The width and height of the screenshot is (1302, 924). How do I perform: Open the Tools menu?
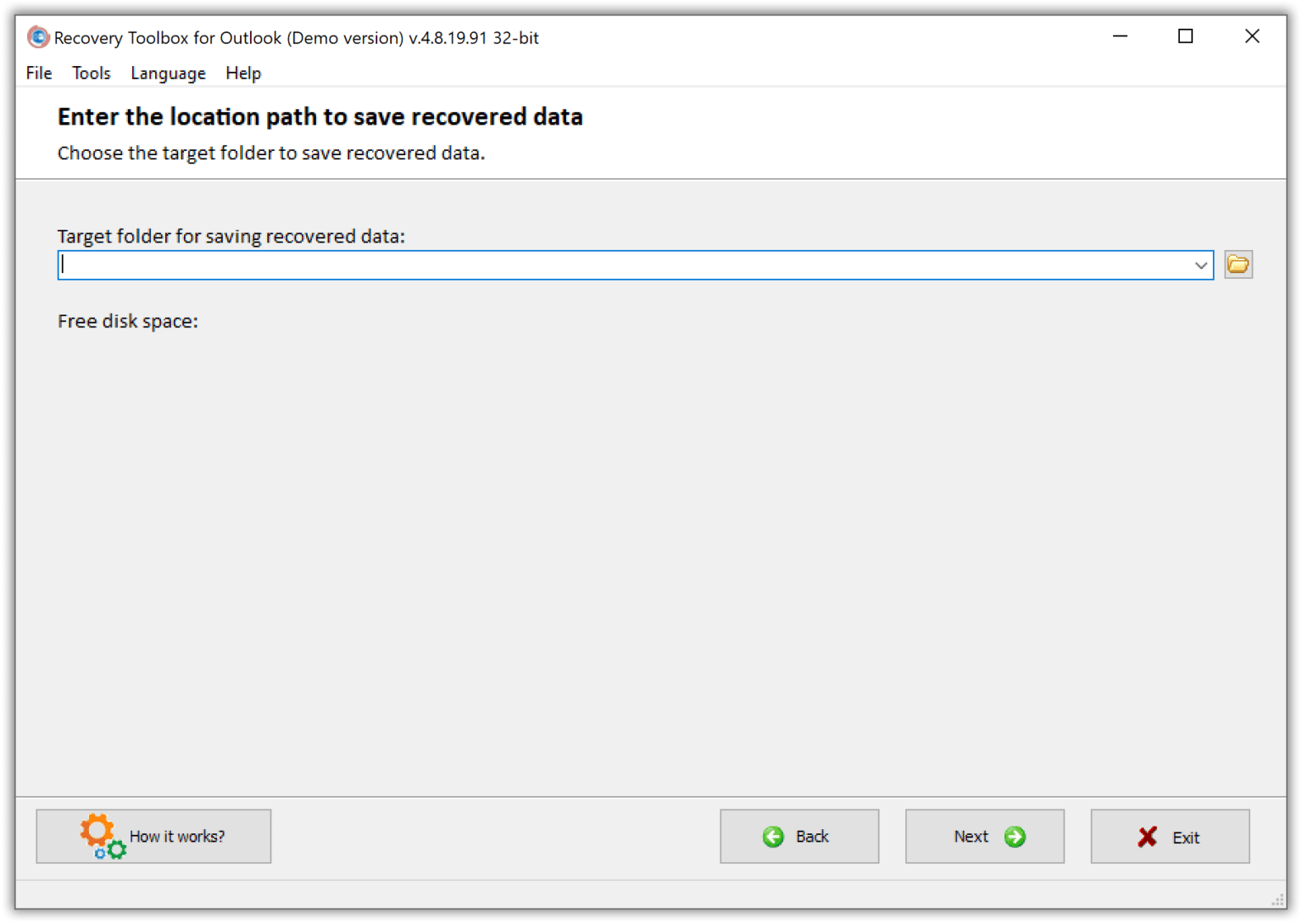91,73
